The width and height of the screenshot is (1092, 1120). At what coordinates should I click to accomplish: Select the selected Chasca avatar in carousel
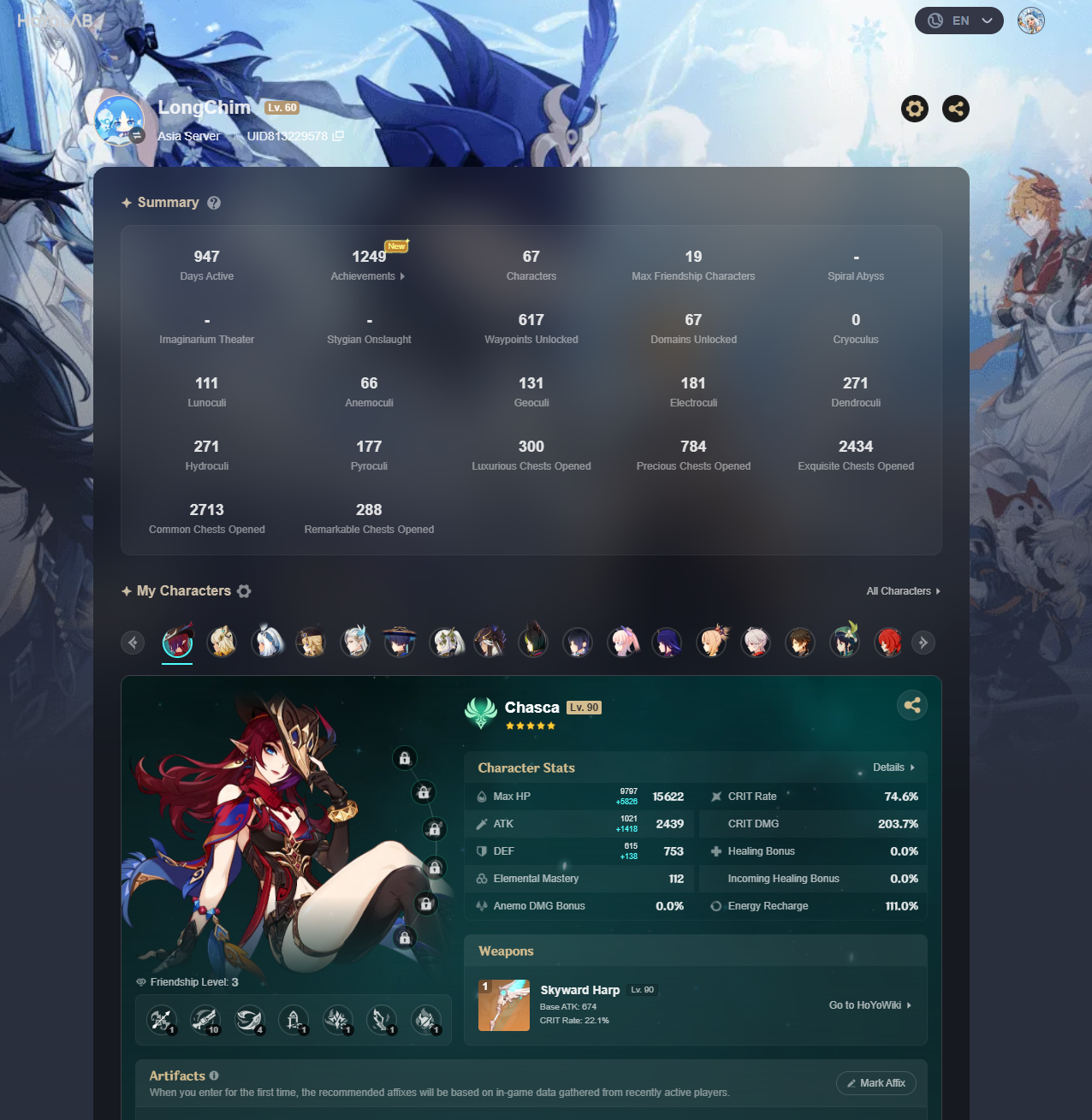(x=178, y=642)
